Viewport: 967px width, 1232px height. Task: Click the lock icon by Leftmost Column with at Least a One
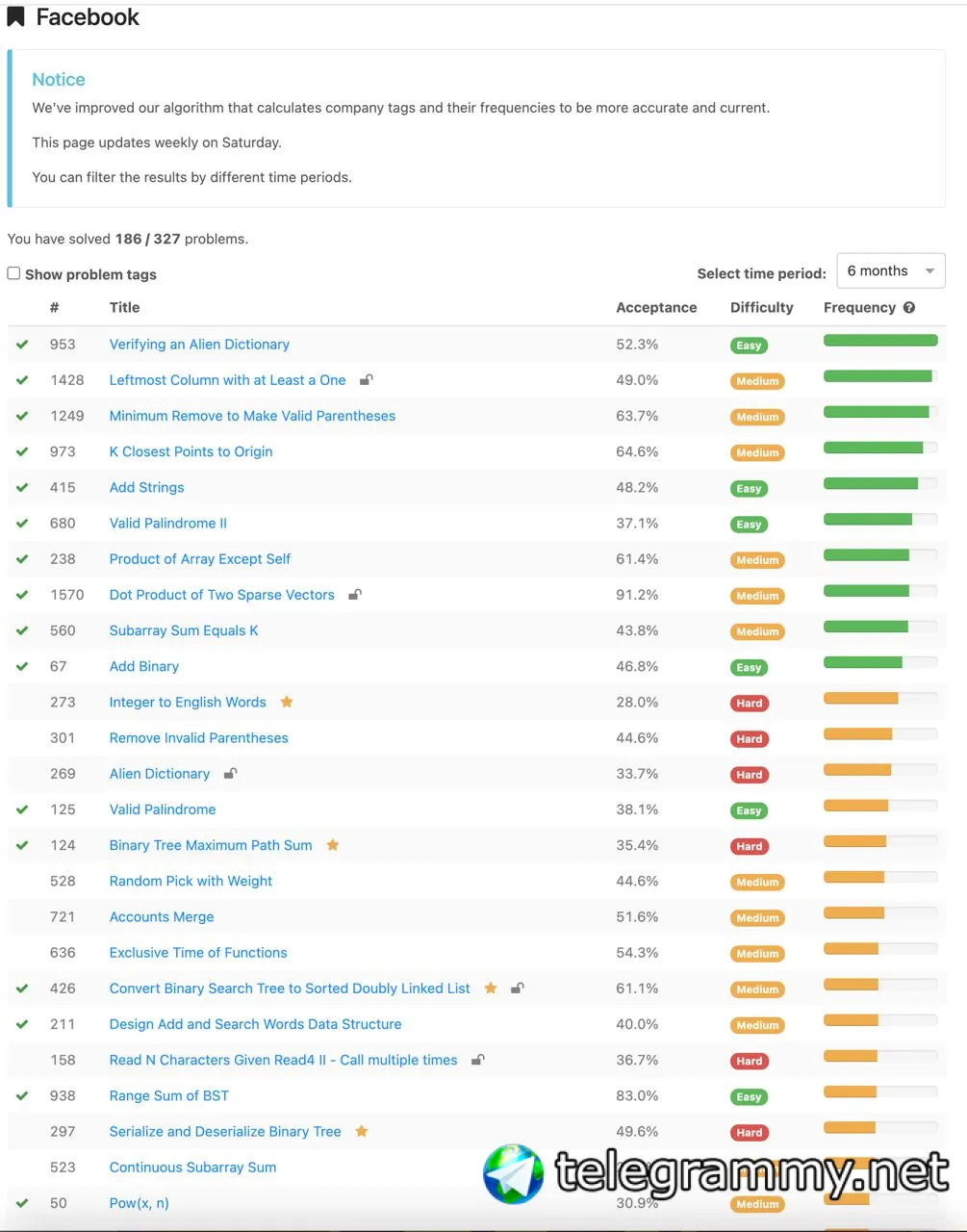pos(366,380)
